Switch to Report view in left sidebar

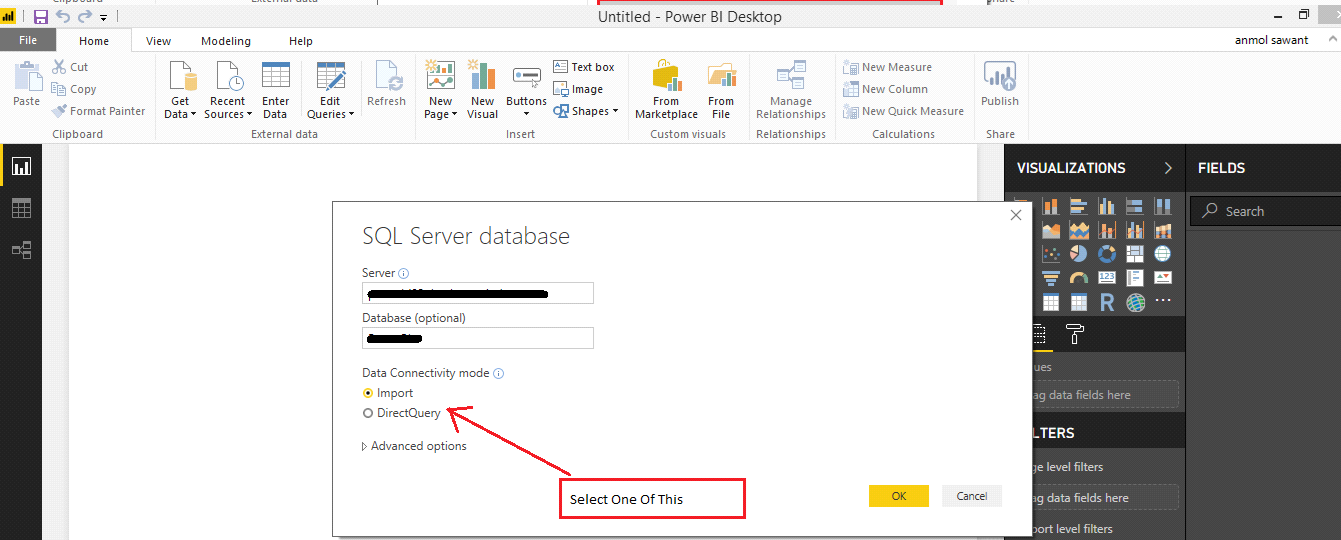[21, 166]
